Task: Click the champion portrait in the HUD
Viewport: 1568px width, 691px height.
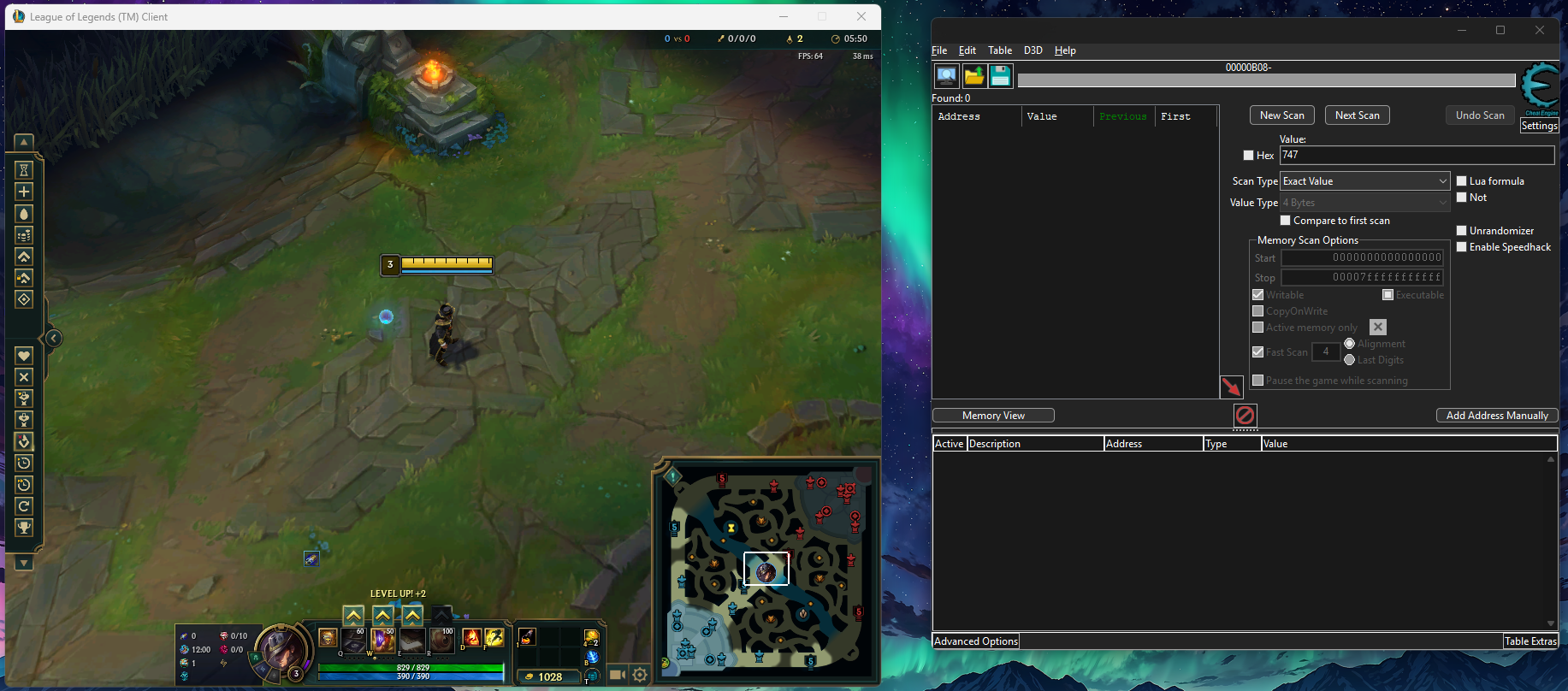Action: 281,651
